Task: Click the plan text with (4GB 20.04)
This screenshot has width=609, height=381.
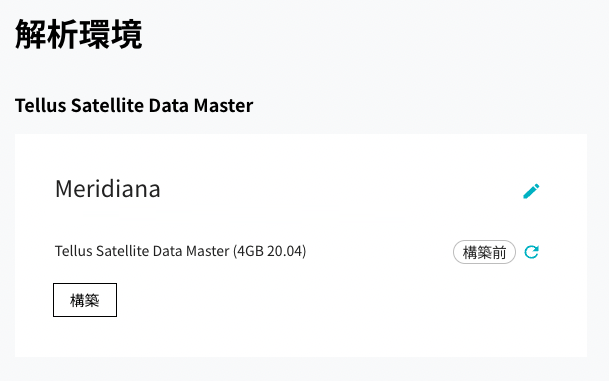Action: 180,251
